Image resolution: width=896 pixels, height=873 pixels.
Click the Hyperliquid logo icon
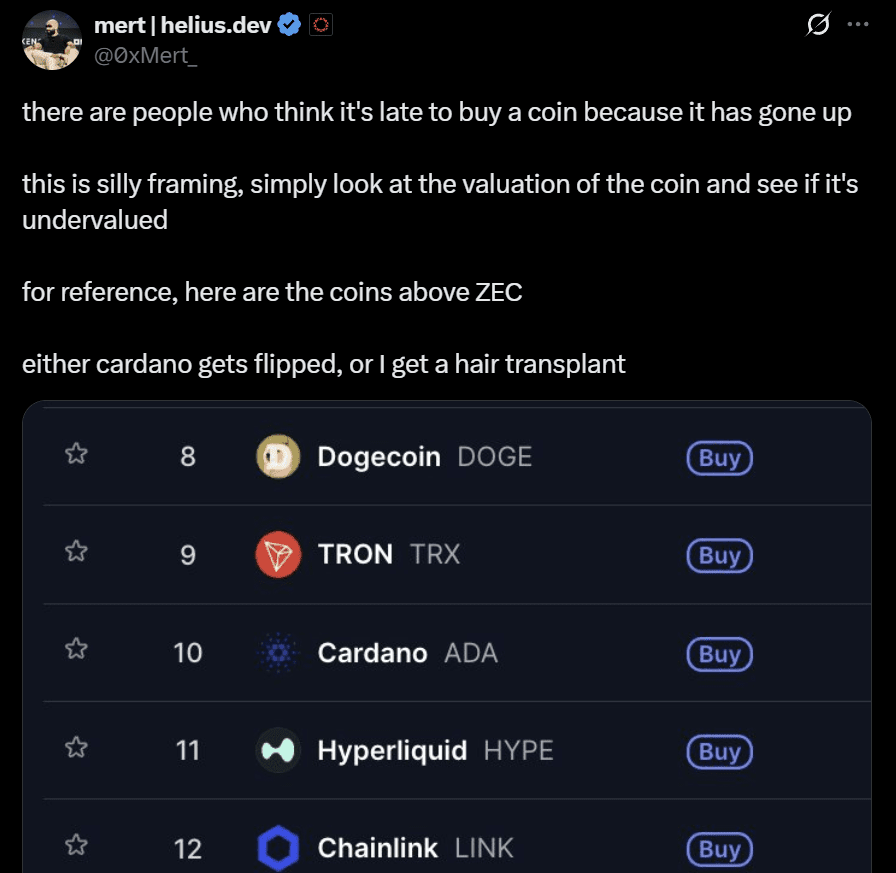coord(278,750)
